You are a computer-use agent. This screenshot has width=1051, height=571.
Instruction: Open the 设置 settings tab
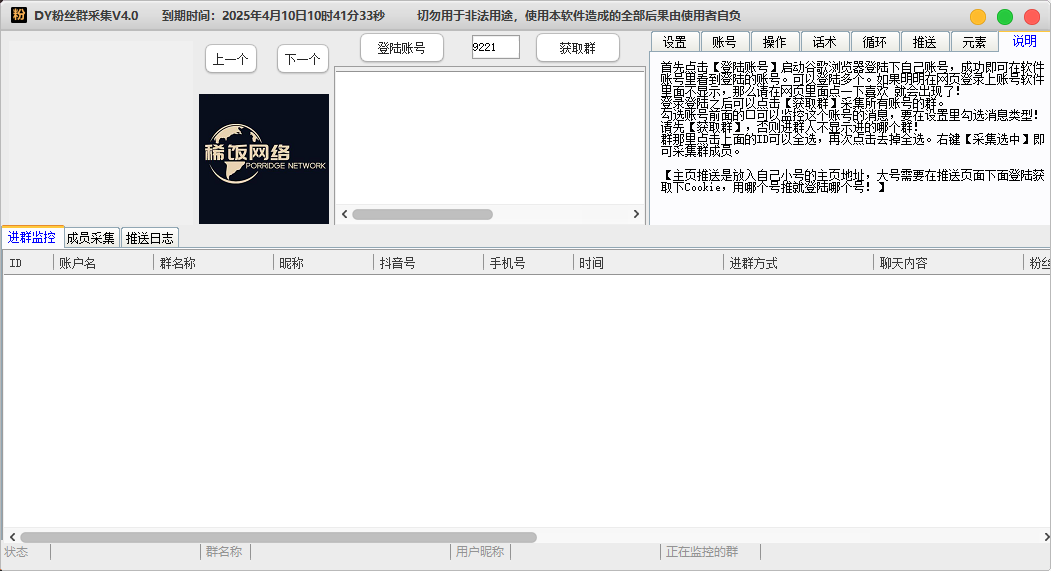(x=674, y=42)
